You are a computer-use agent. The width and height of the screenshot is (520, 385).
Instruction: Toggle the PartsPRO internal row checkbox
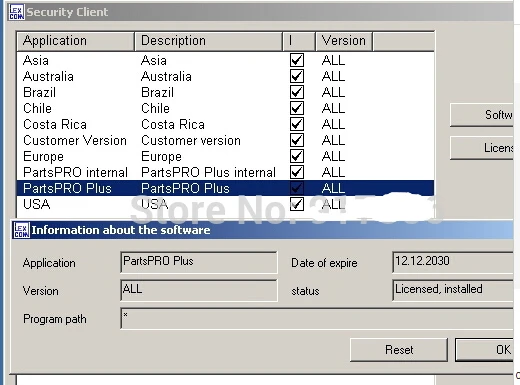tap(297, 172)
